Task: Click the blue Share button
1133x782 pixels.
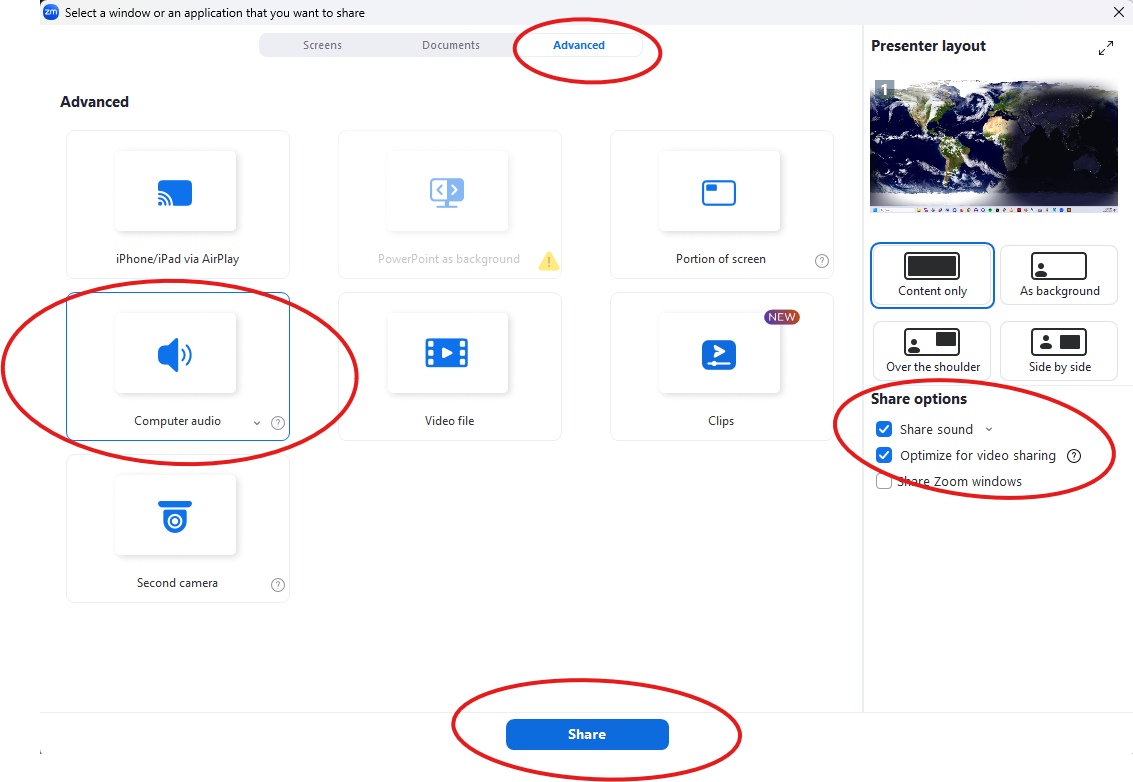Action: 587,734
